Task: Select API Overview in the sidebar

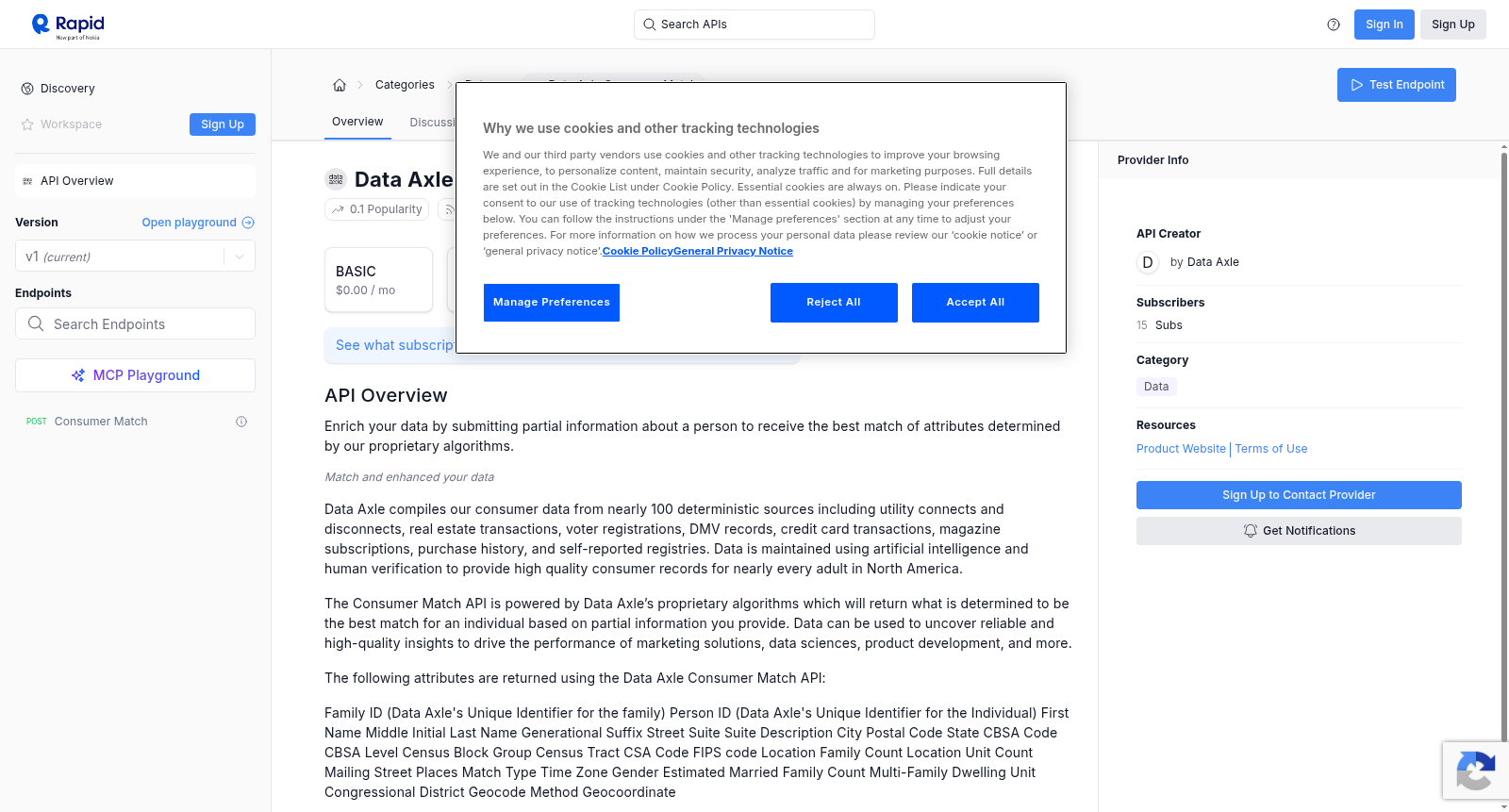Action: coord(135,181)
